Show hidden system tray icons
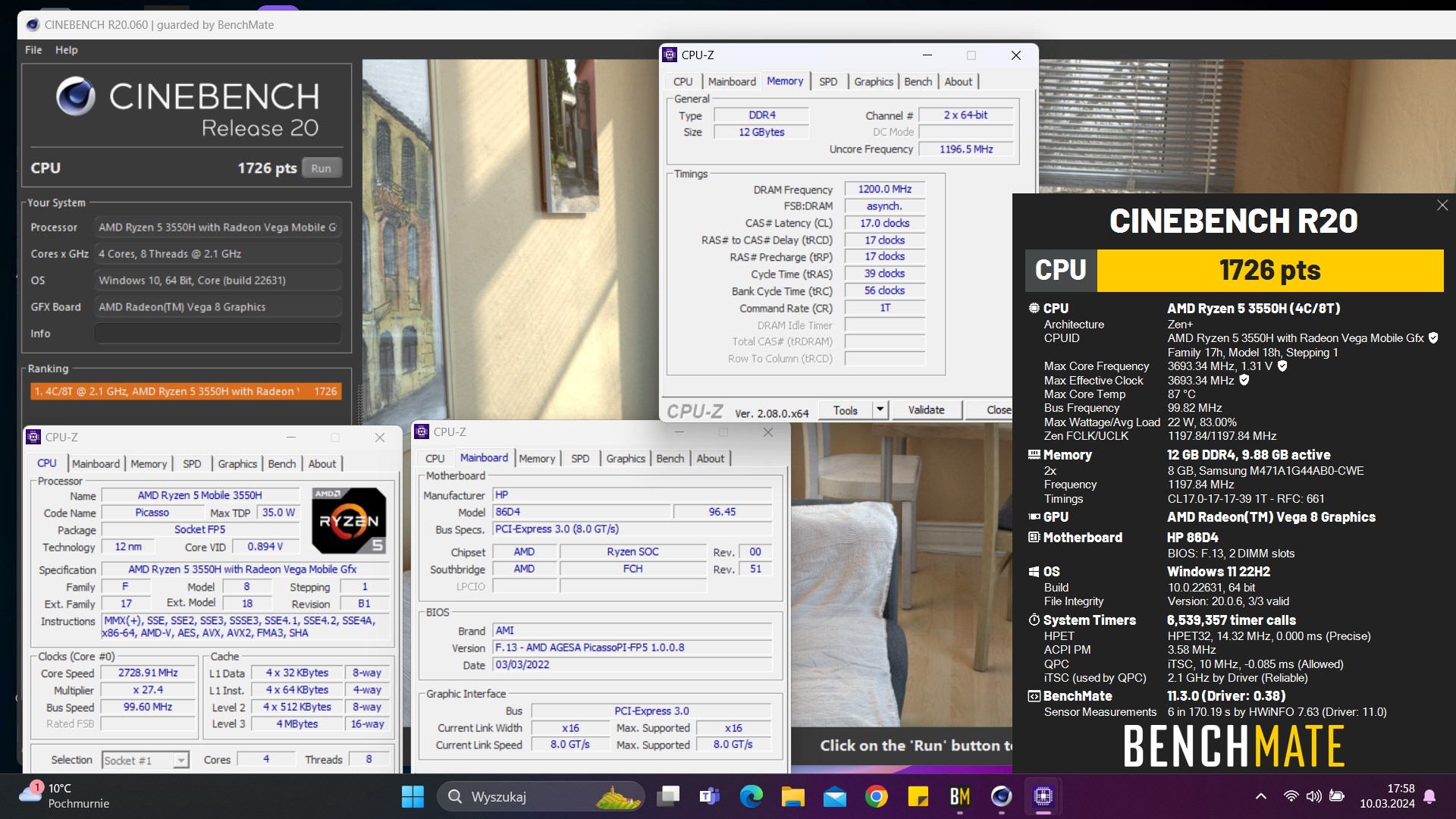This screenshot has width=1456, height=819. pos(1261,796)
